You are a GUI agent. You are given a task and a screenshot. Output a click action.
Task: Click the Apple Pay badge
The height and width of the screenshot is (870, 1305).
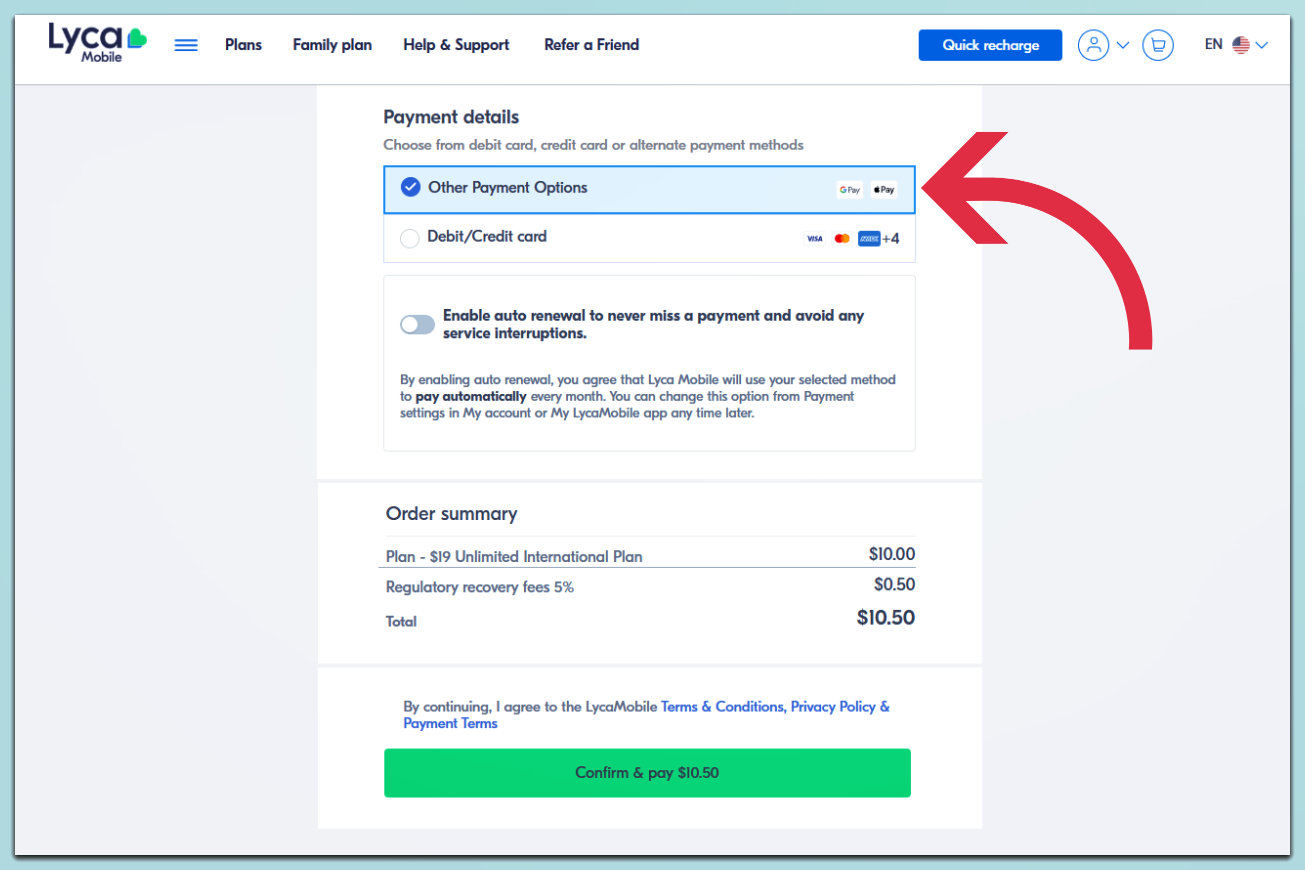pos(883,189)
